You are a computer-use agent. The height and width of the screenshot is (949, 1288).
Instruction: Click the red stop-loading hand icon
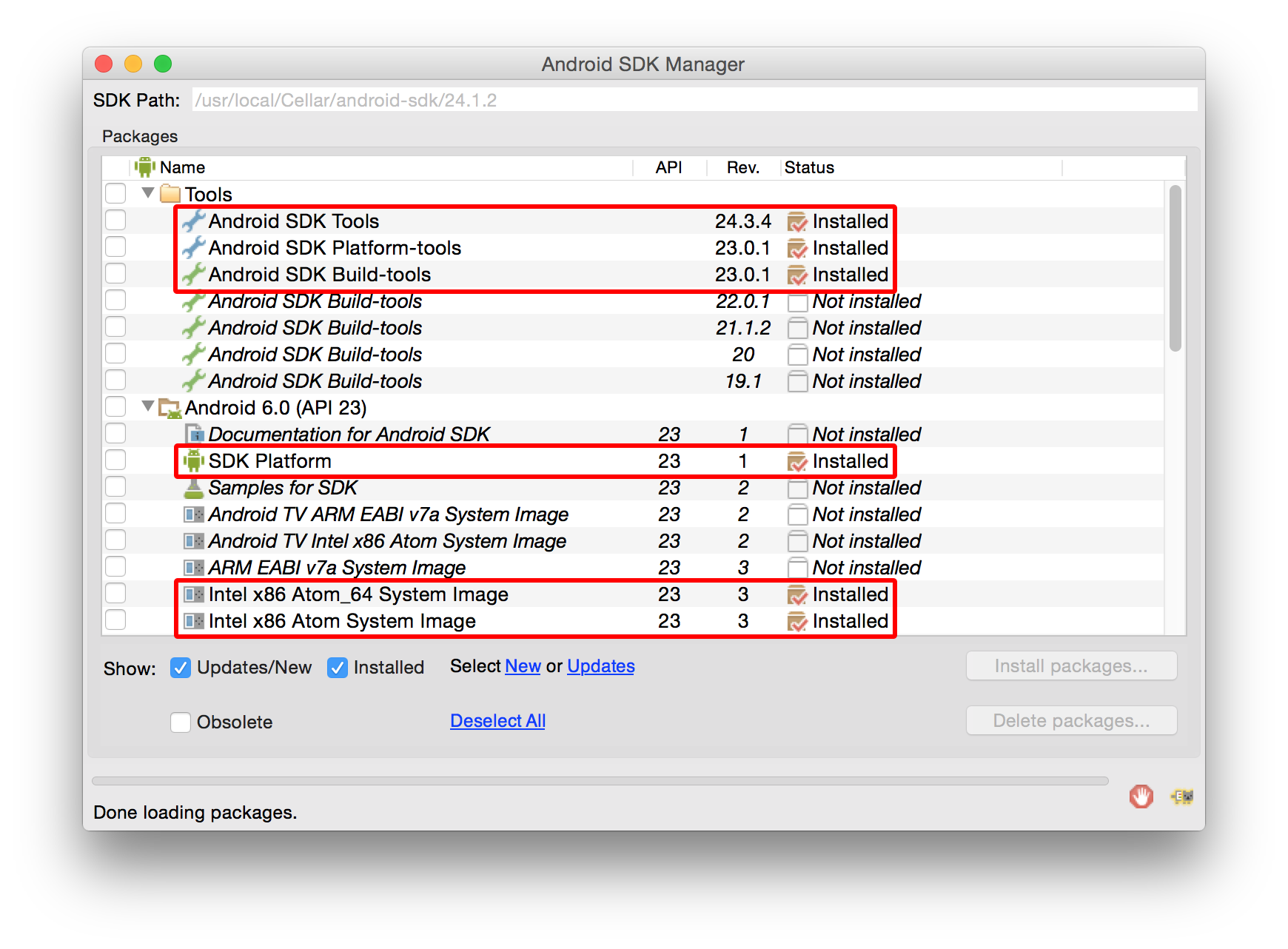(1141, 797)
